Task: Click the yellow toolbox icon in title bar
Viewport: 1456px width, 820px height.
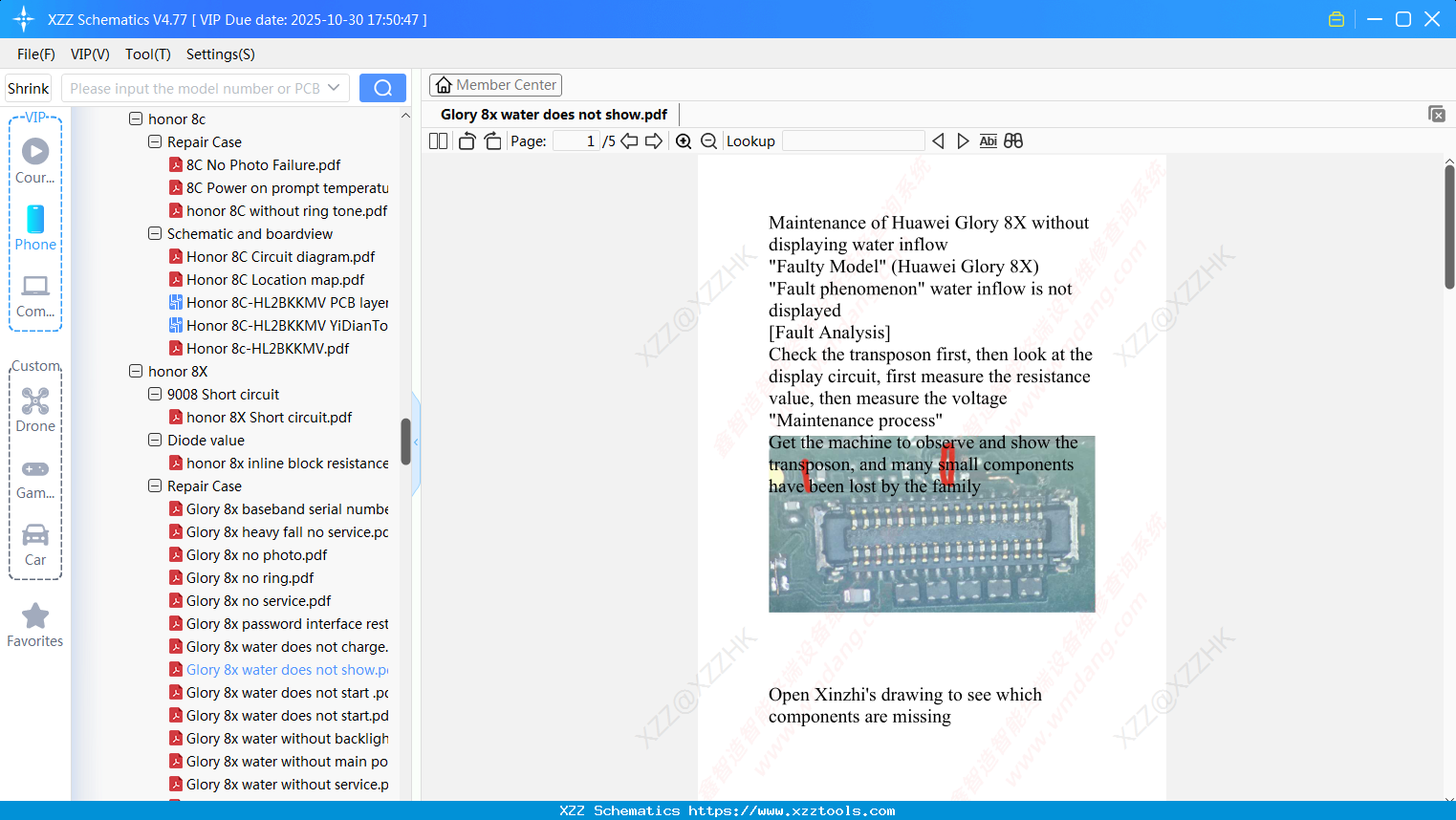Action: (1336, 19)
